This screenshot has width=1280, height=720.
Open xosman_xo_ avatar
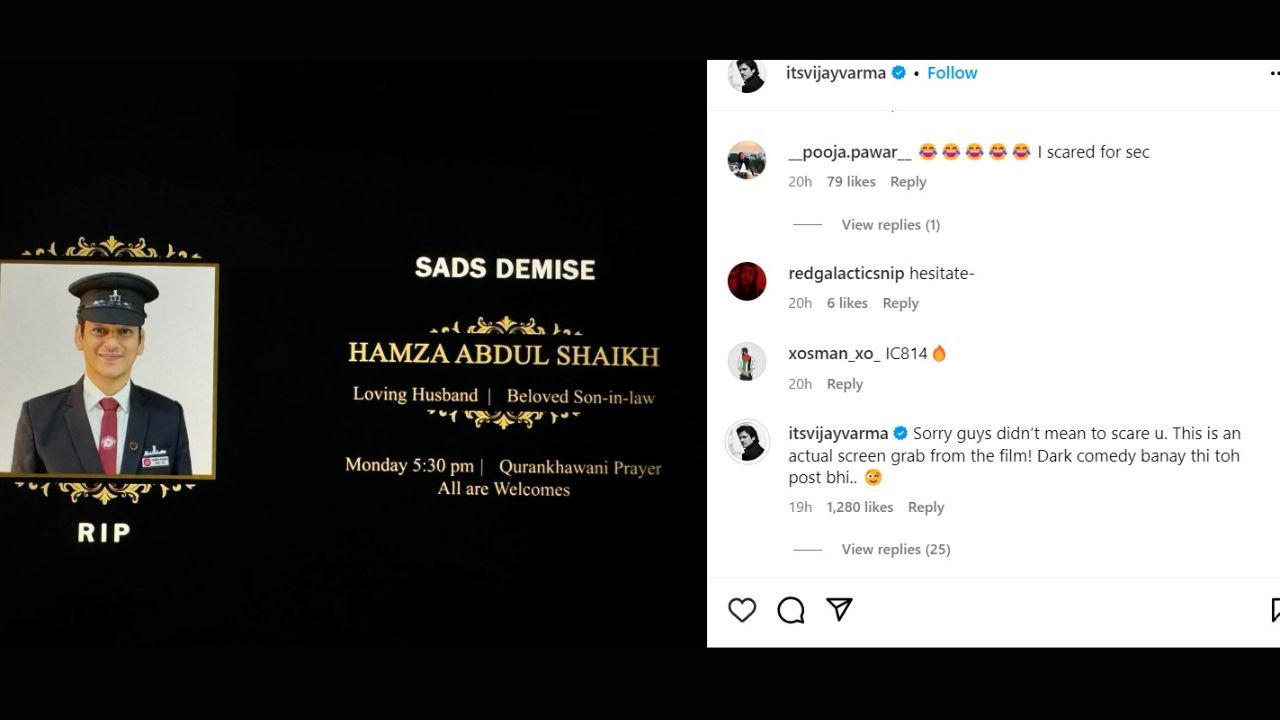tap(747, 362)
